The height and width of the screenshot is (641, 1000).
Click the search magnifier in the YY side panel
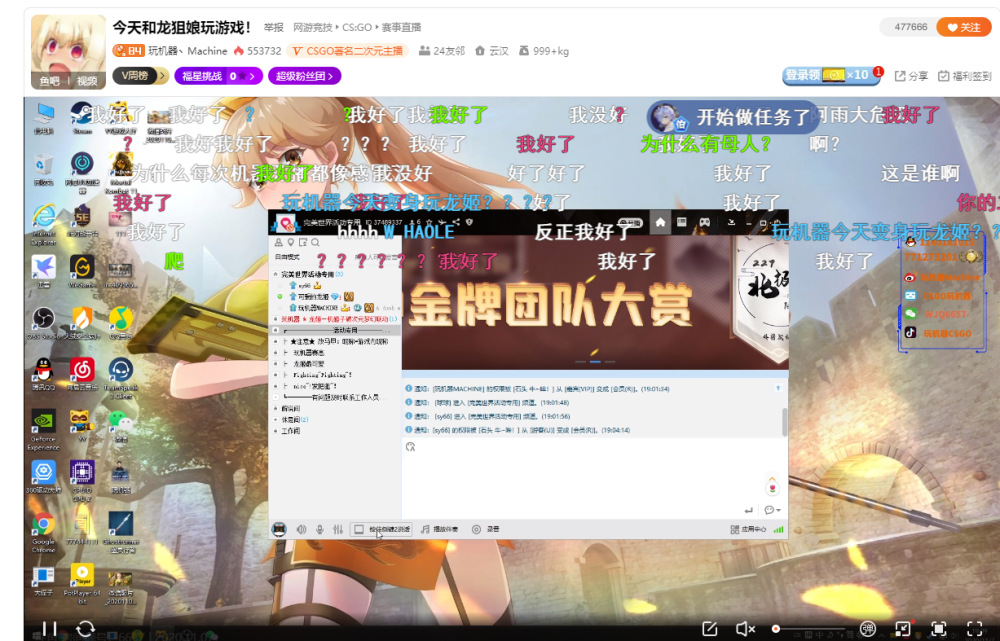point(314,241)
